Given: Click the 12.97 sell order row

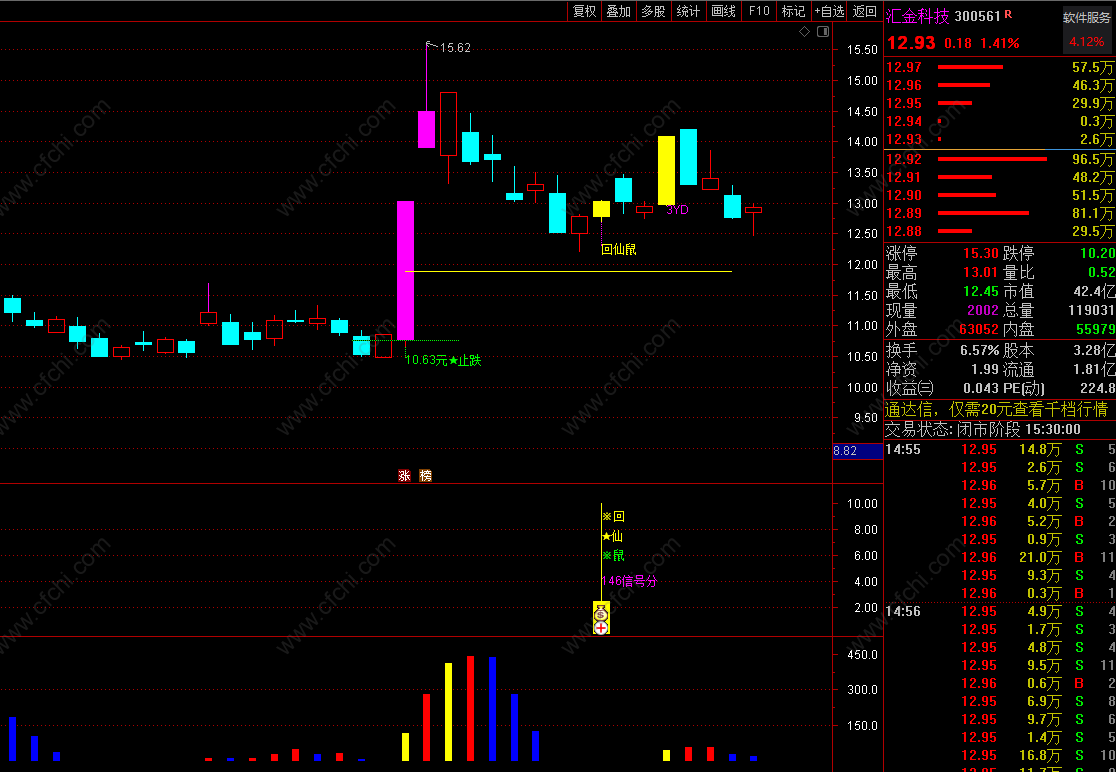Looking at the screenshot, I should (x=999, y=68).
